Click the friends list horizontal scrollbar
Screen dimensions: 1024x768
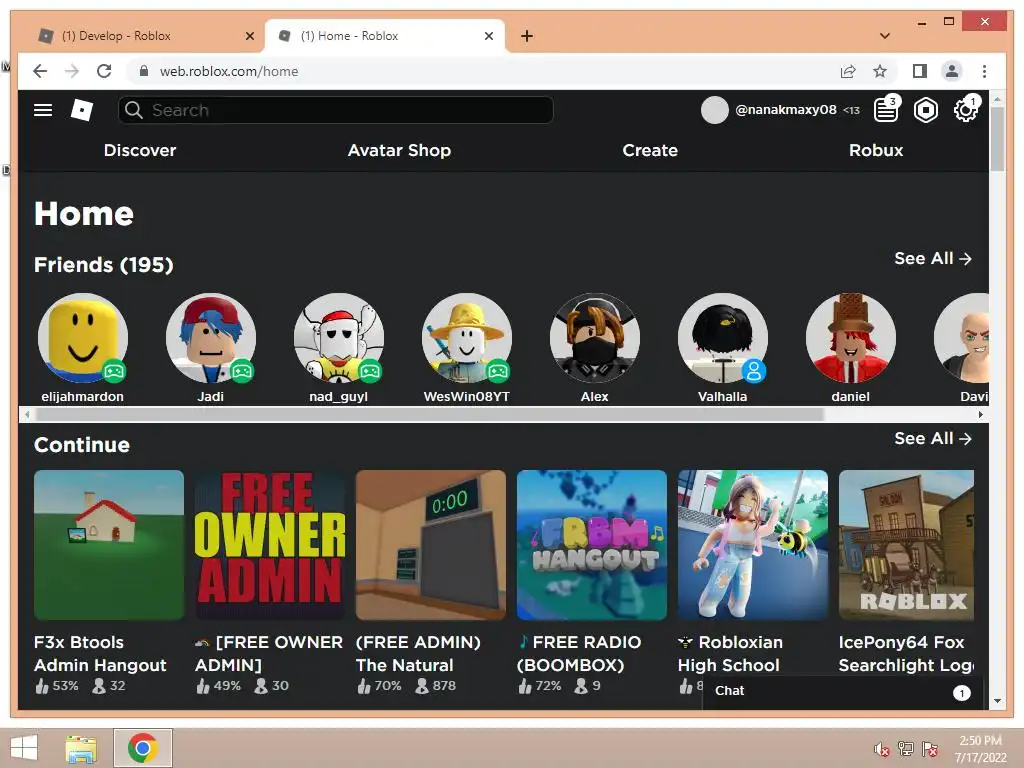(430, 415)
